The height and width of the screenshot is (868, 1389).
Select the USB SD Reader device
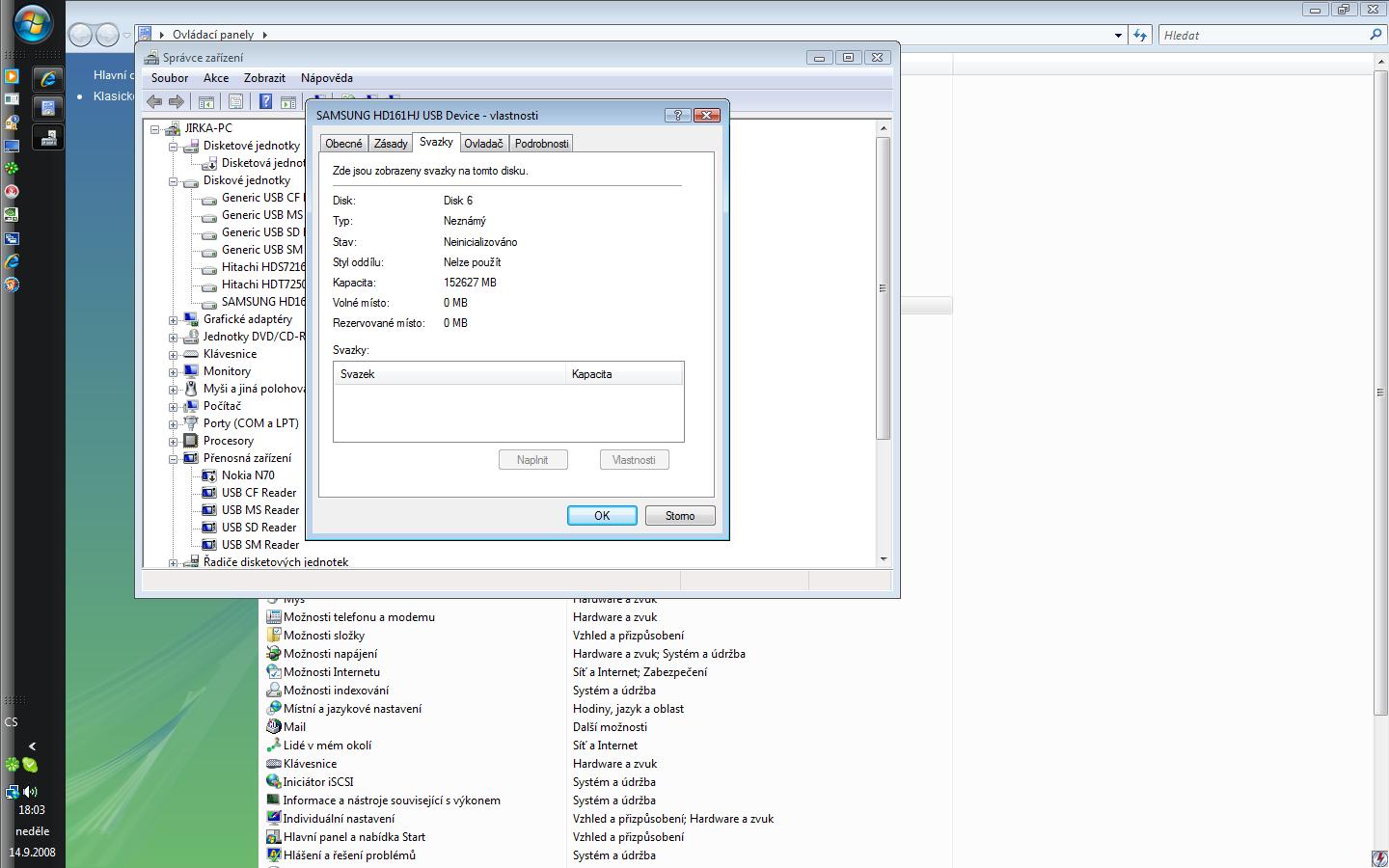(259, 528)
